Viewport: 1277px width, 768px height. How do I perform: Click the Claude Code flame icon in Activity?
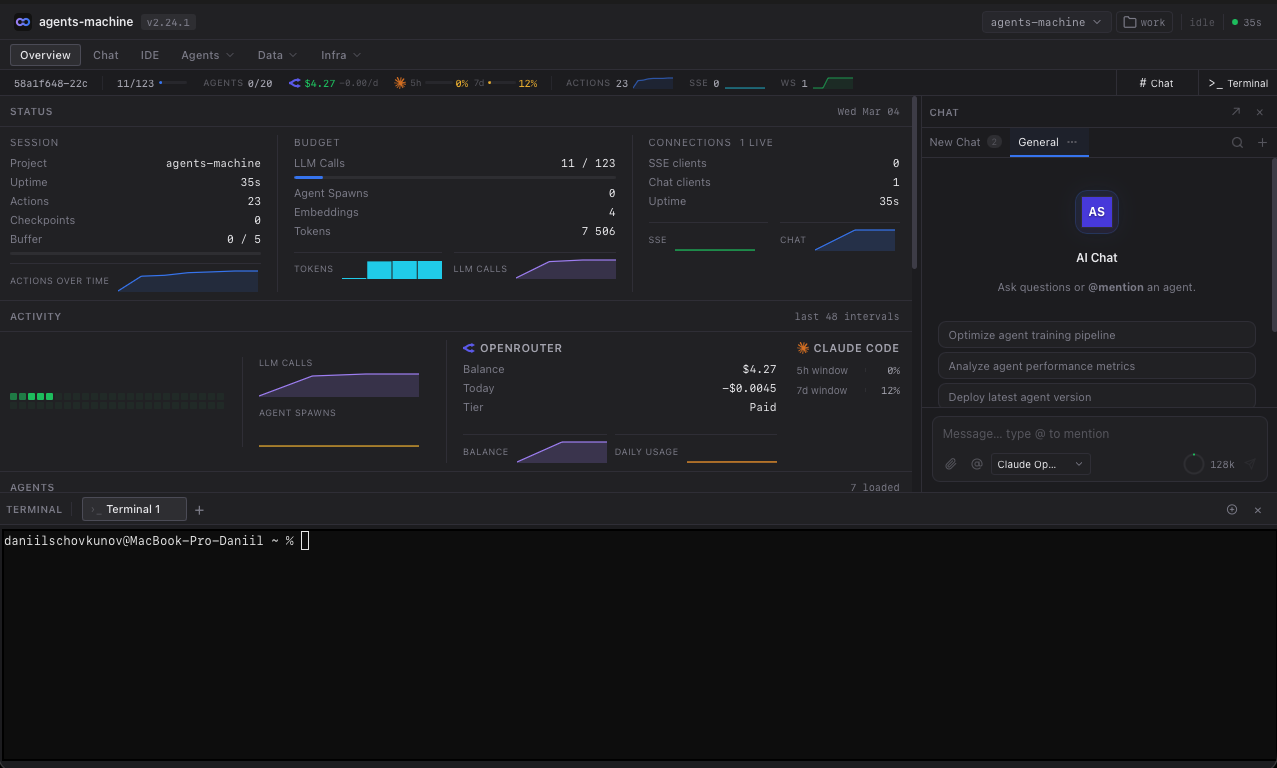tap(800, 348)
